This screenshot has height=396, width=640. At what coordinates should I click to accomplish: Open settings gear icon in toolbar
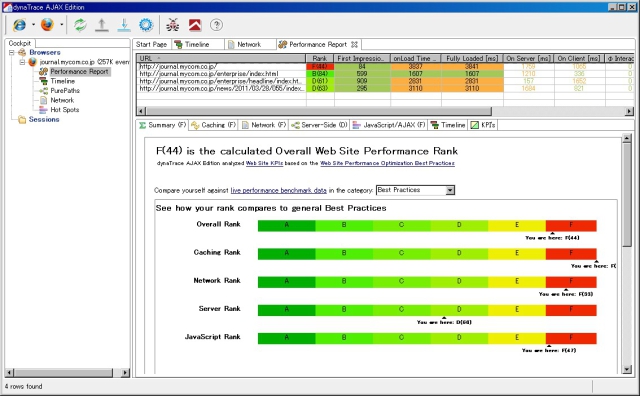pyautogui.click(x=146, y=25)
